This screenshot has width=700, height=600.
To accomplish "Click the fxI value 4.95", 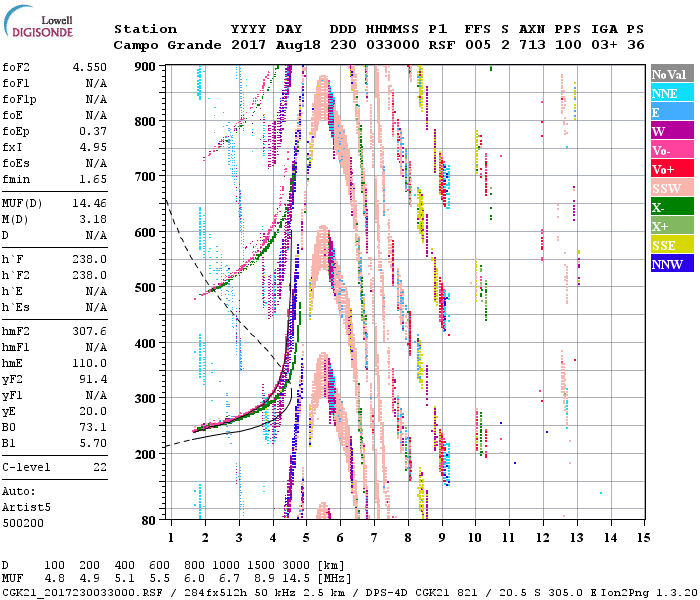I will [x=93, y=147].
